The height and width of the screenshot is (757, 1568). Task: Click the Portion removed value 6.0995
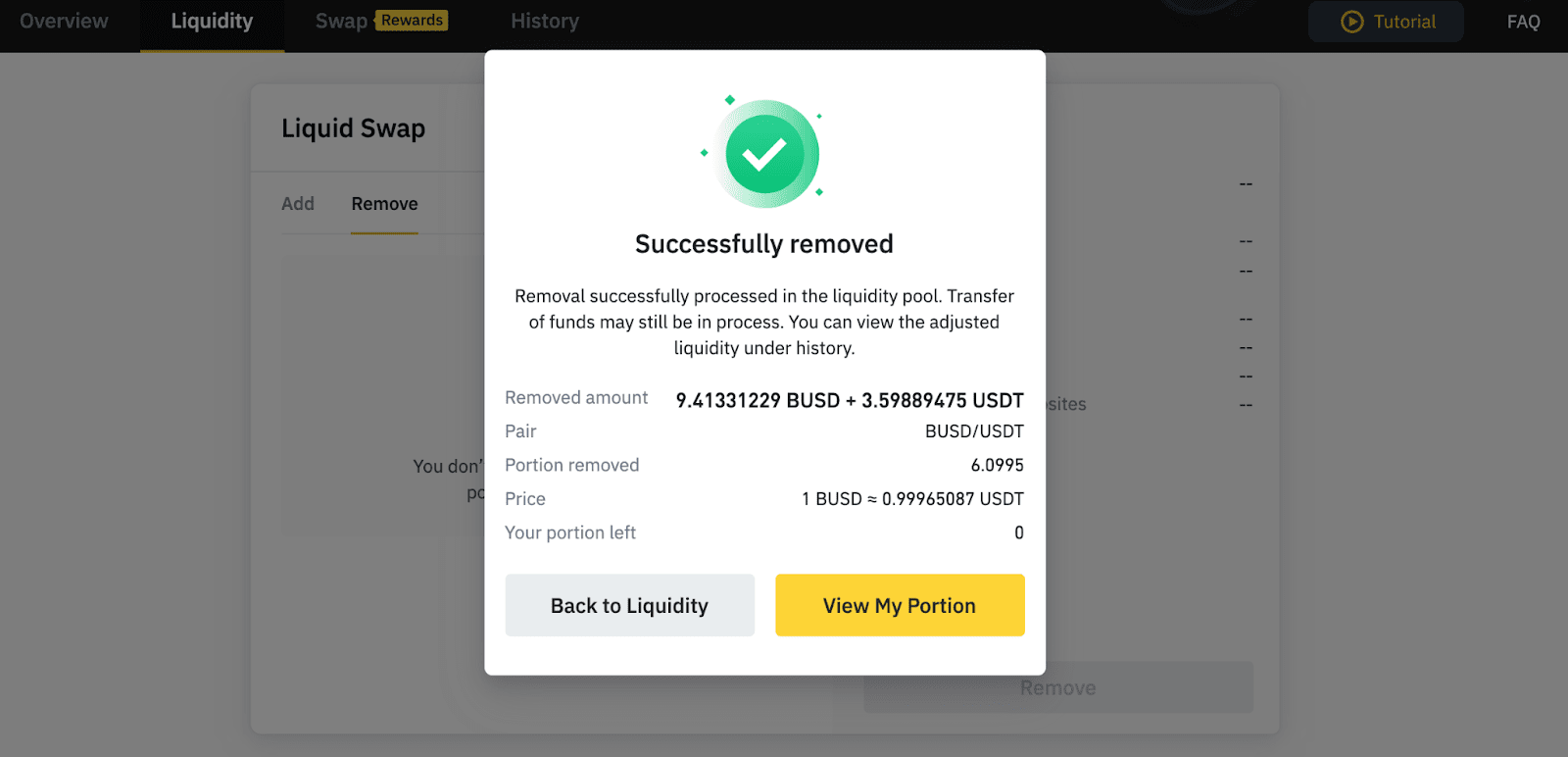998,465
